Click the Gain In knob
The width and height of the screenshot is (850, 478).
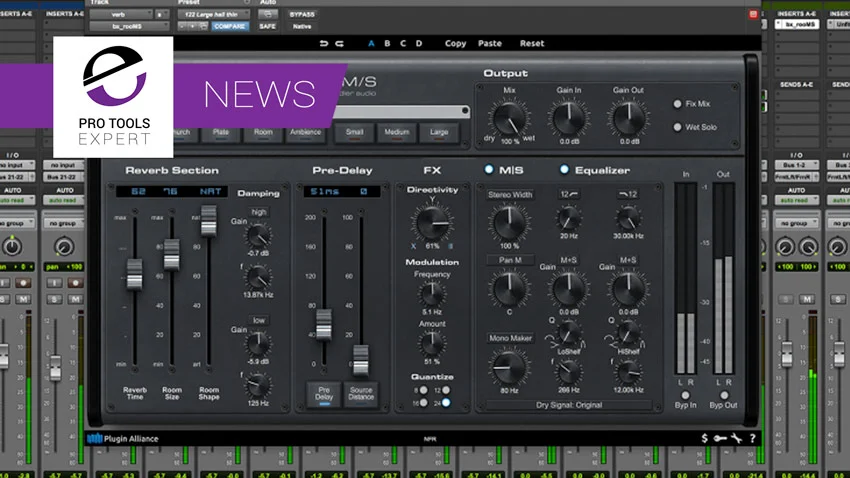[x=569, y=119]
